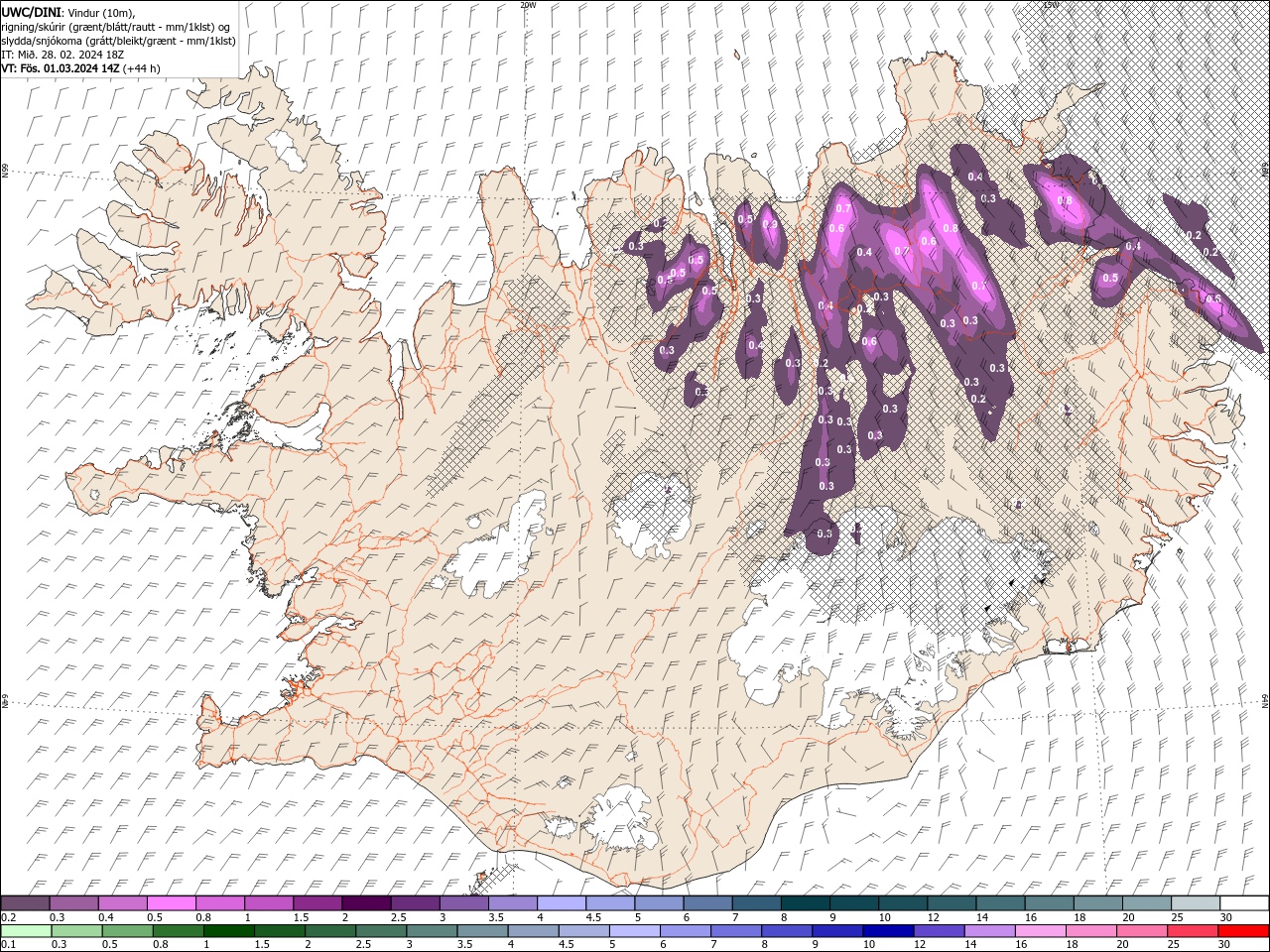Click the 20W longitude label on top edge
The image size is (1270, 952).
(x=528, y=5)
